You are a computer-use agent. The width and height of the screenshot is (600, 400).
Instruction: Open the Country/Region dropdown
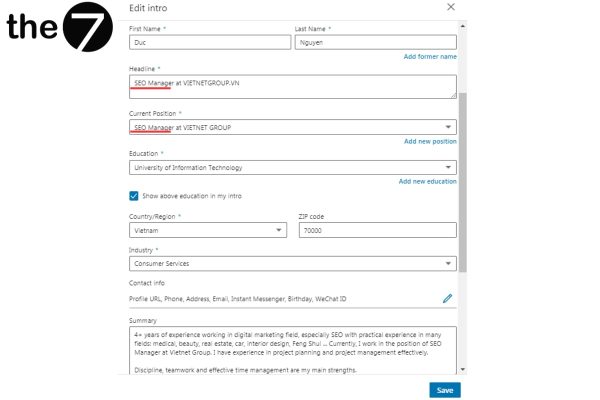tap(207, 230)
